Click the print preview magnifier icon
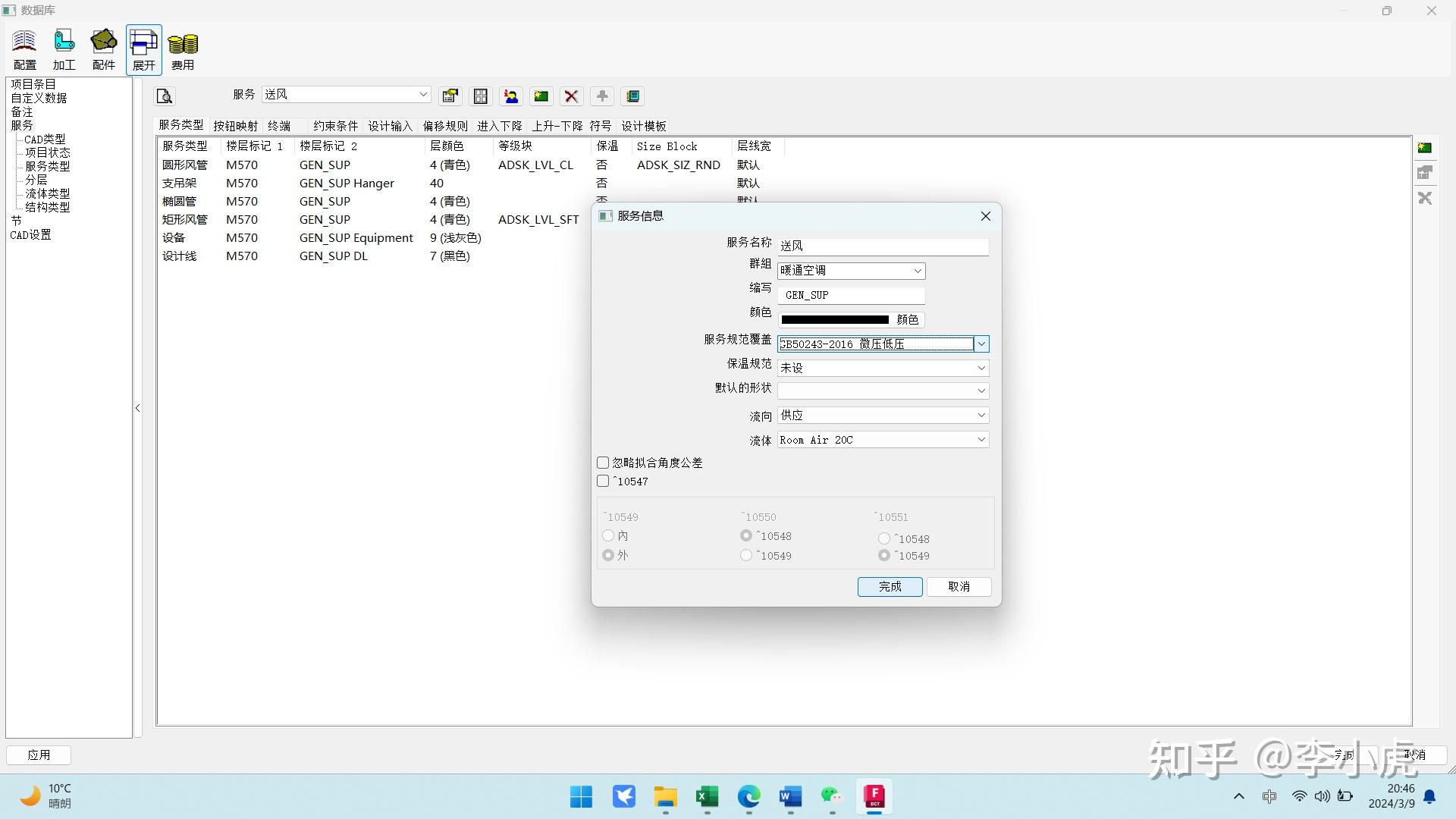This screenshot has height=819, width=1456. coord(165,96)
